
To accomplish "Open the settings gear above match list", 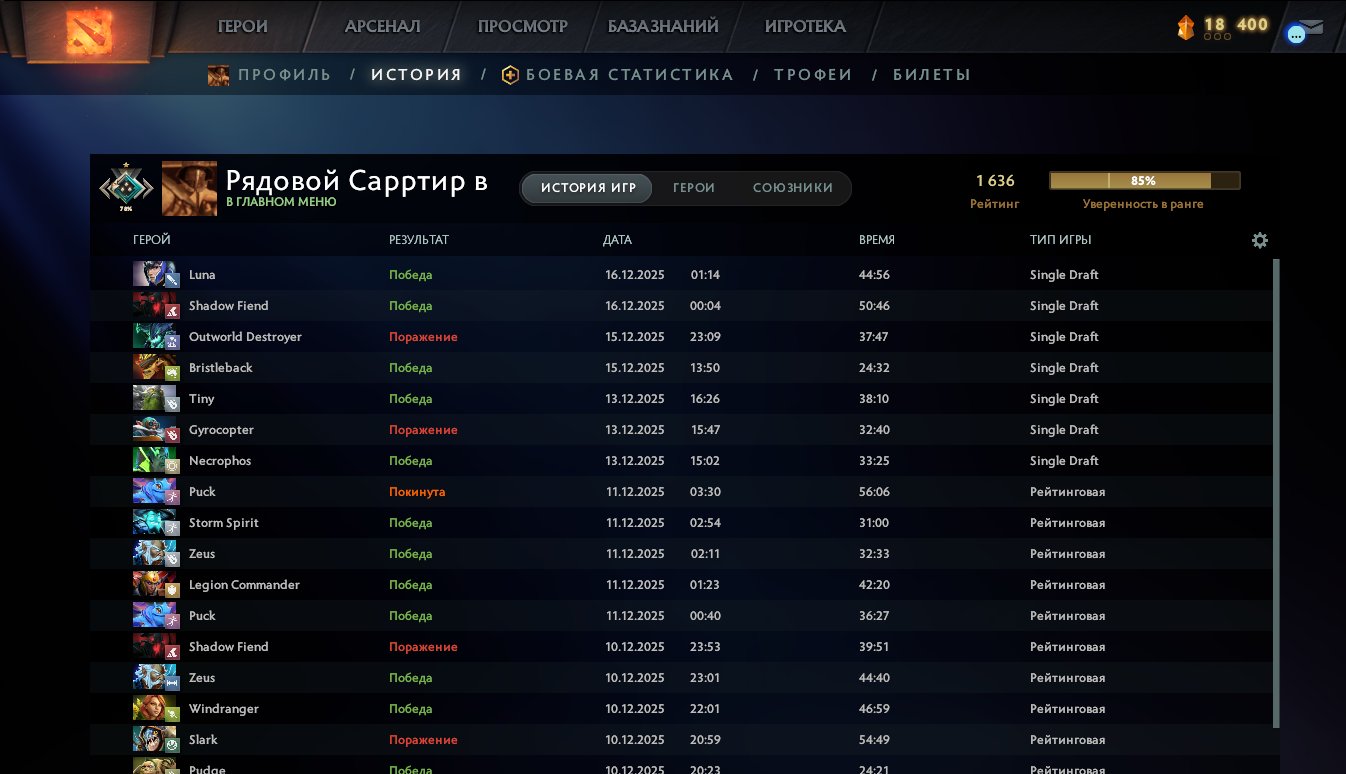I will pos(1259,240).
